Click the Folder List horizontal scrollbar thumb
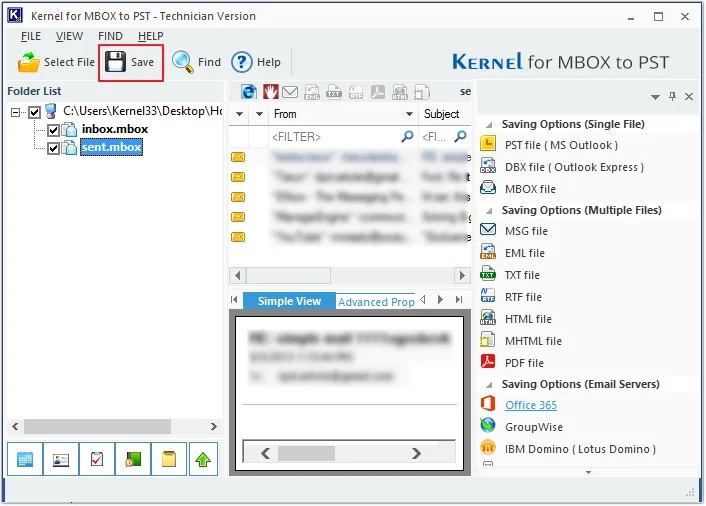The image size is (706, 506). 97,426
